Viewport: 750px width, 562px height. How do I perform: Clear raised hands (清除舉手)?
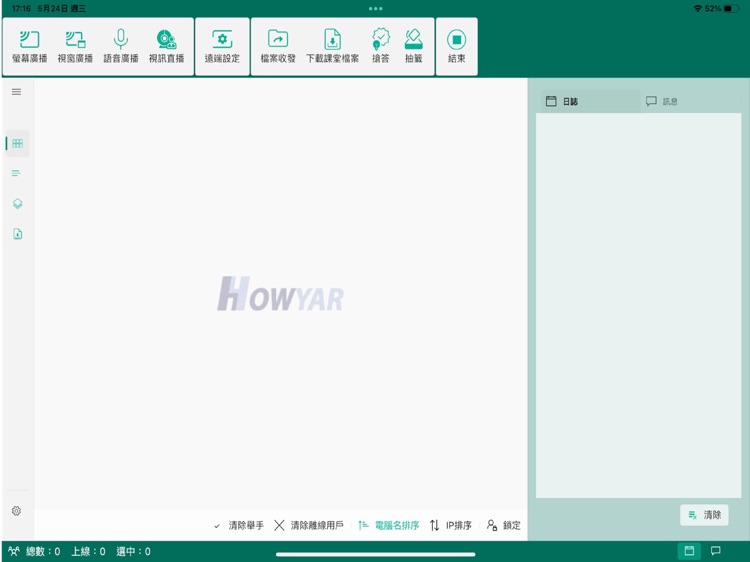(239, 526)
